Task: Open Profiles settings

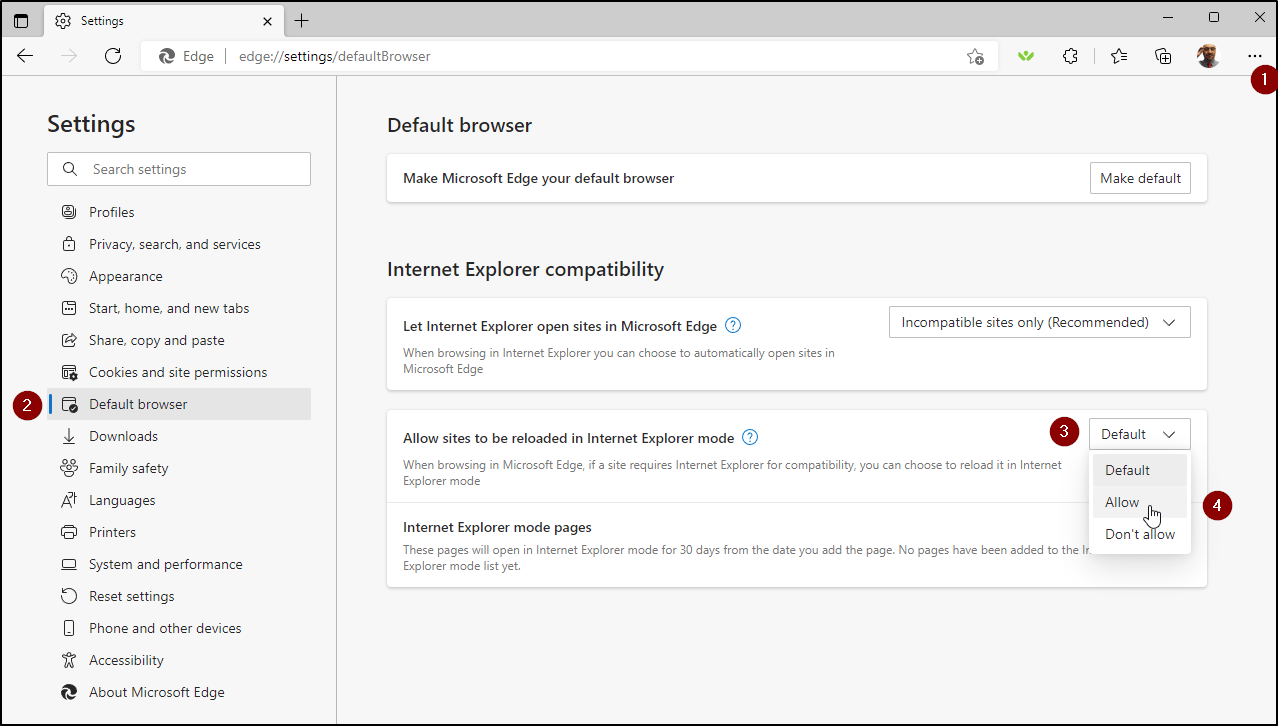Action: pos(179,212)
